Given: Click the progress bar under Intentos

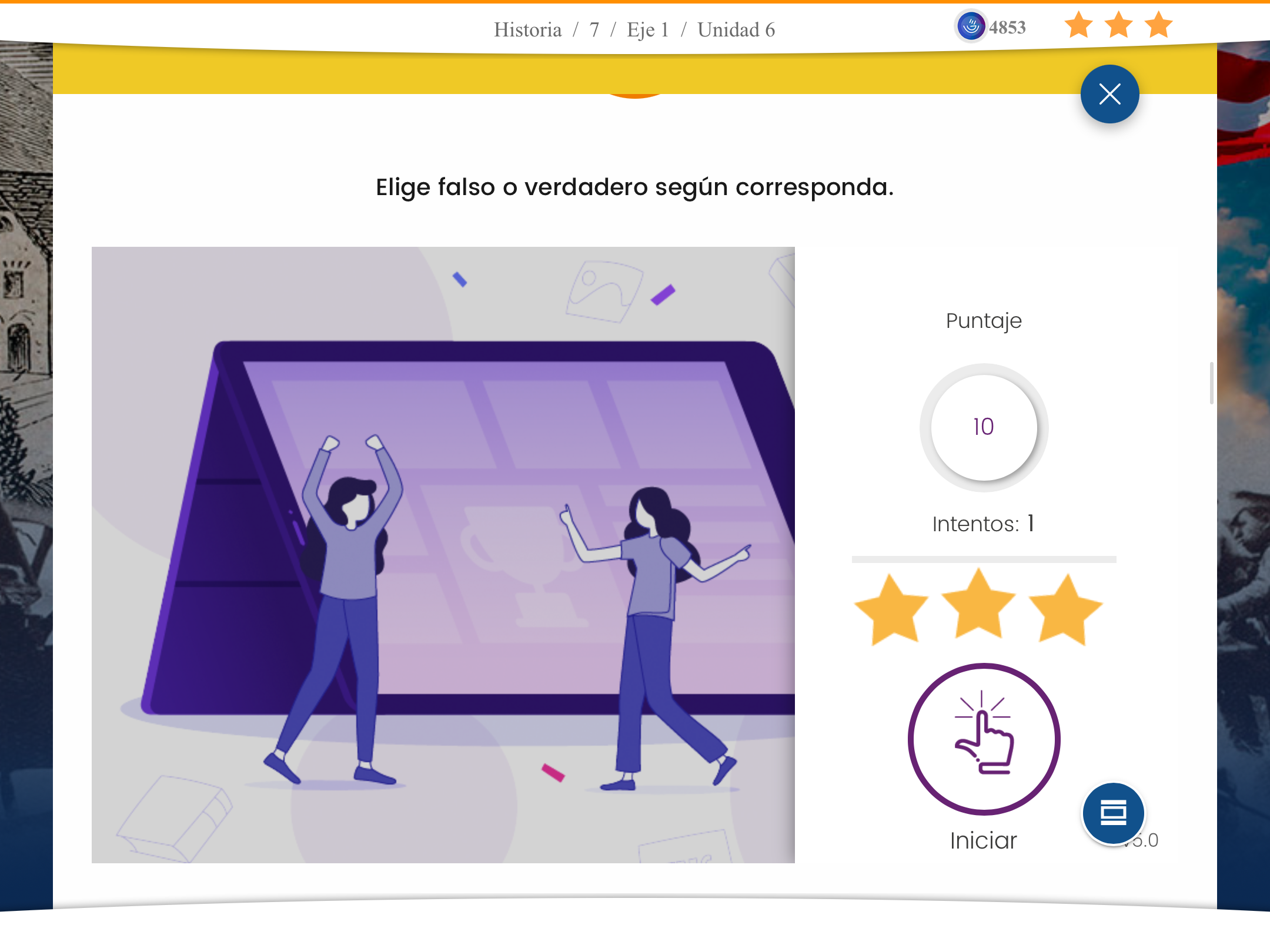Looking at the screenshot, I should (x=984, y=559).
